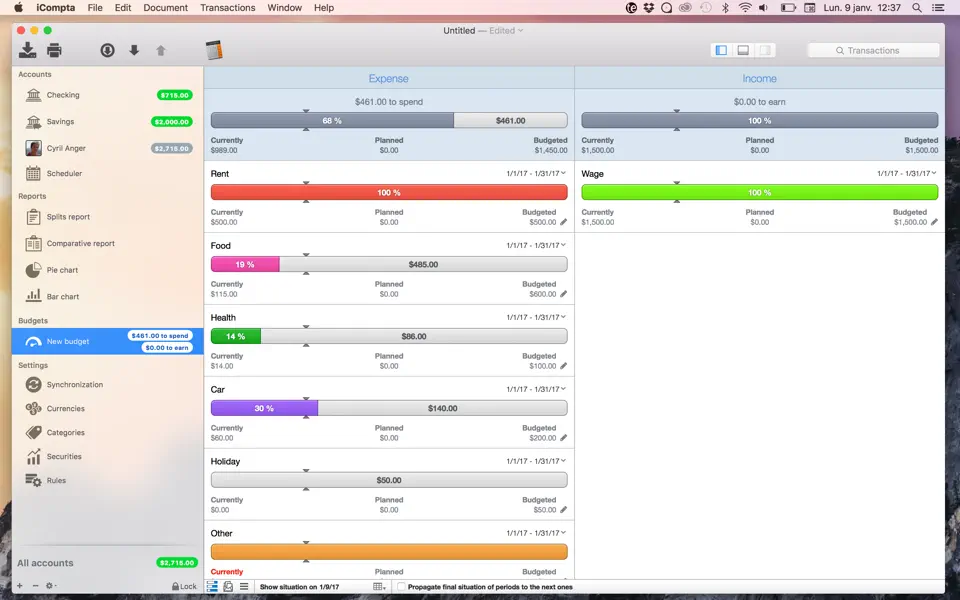Open the Transactions menu in the menu bar
960x600 pixels.
click(227, 8)
